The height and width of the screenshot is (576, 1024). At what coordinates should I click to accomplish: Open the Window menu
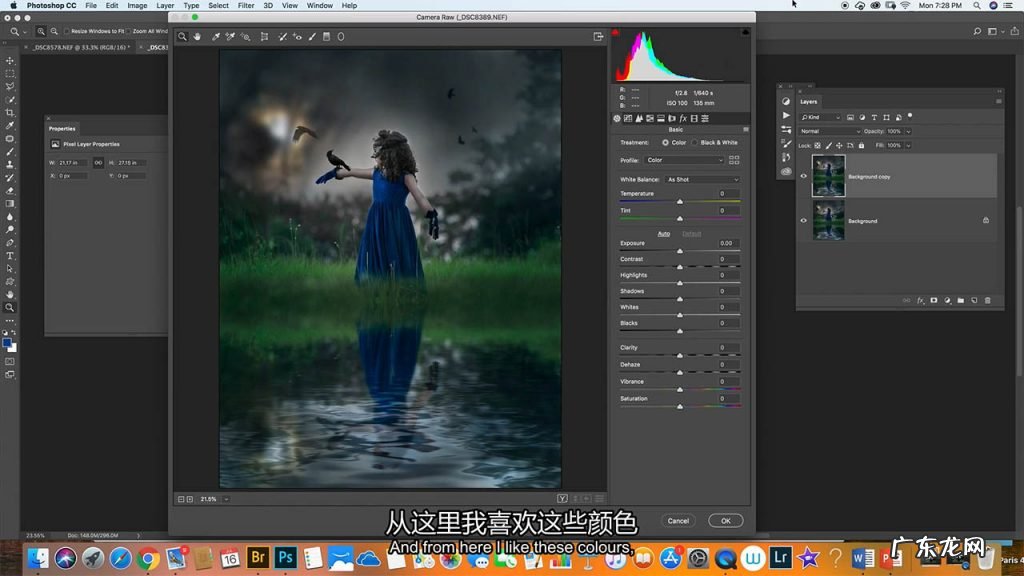319,5
